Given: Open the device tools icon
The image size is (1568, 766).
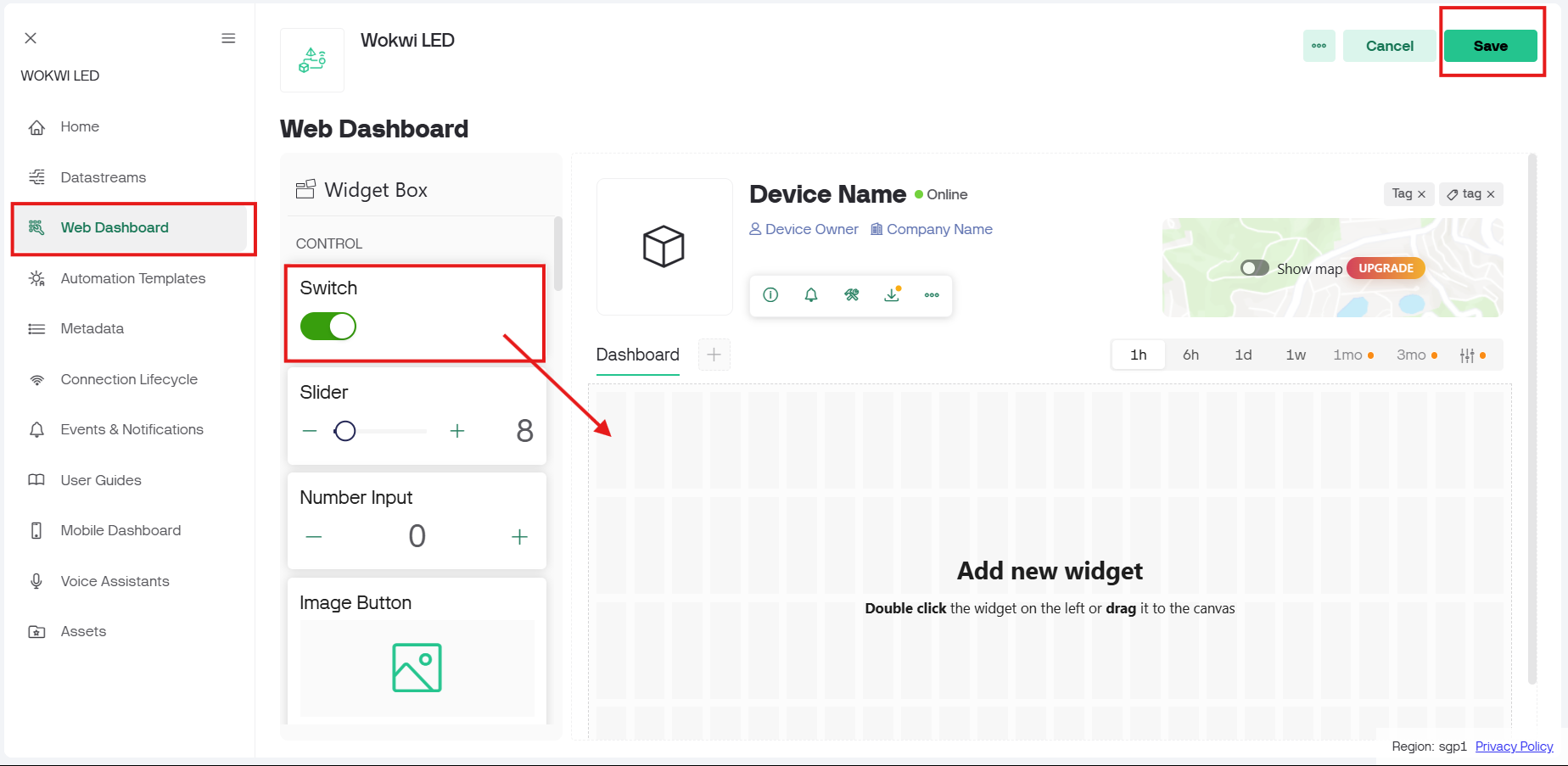Looking at the screenshot, I should coord(851,295).
